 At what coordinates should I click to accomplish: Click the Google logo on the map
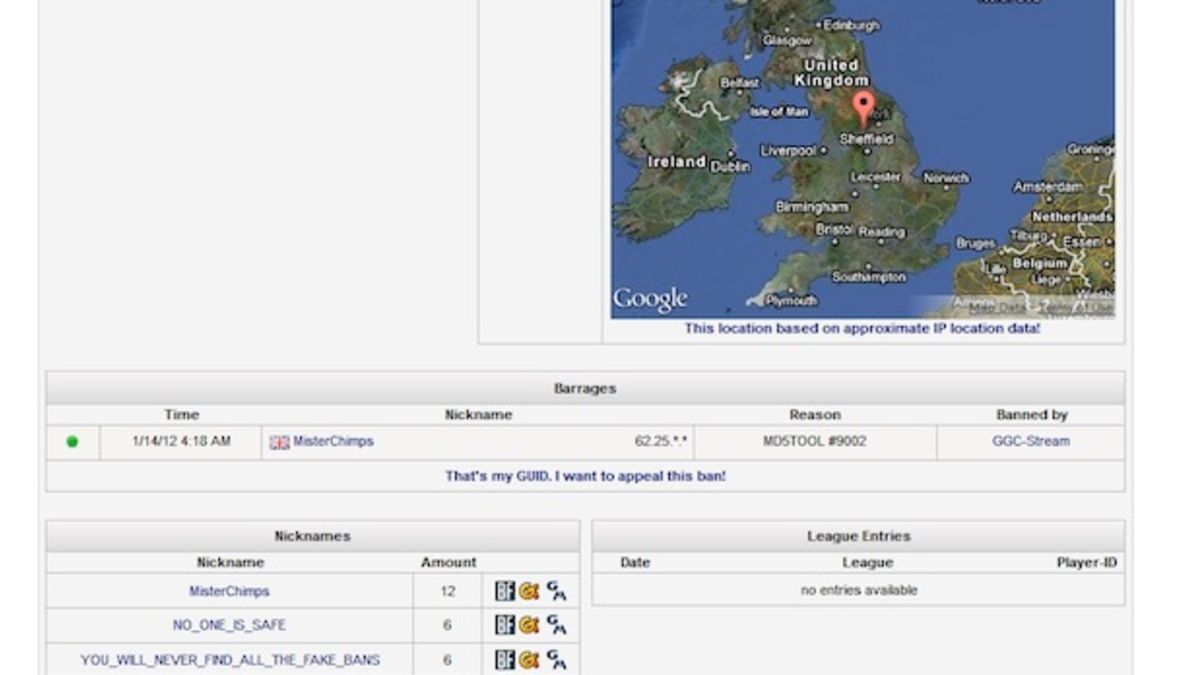[x=650, y=298]
